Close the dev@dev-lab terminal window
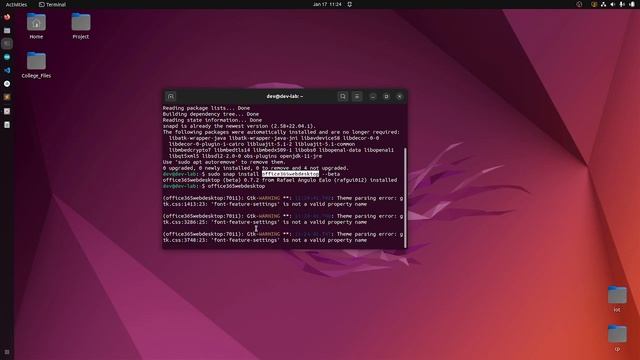This screenshot has width=640, height=360. click(x=399, y=96)
